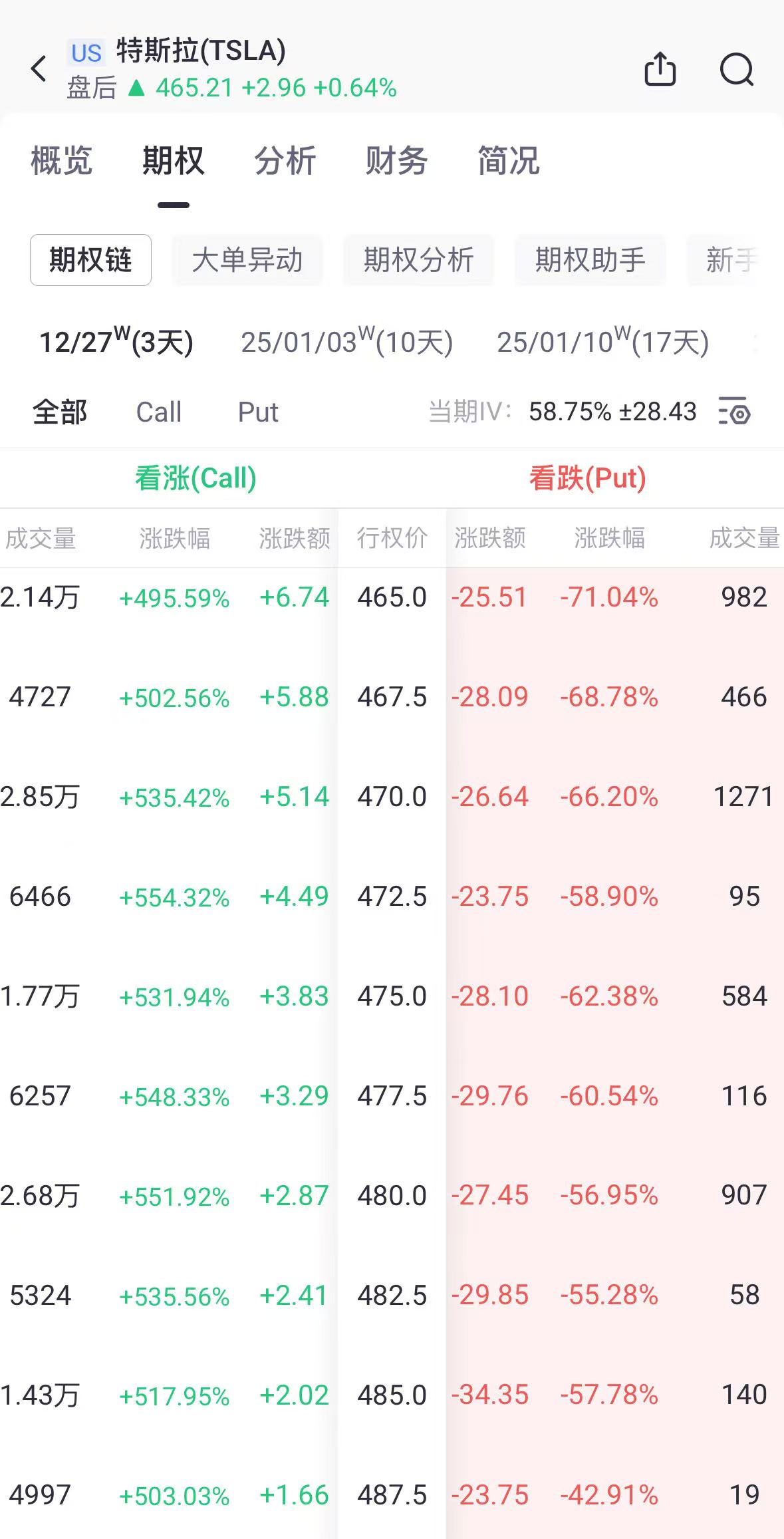Open 大单异动 section
Image resolution: width=784 pixels, height=1539 pixels.
pos(247,260)
